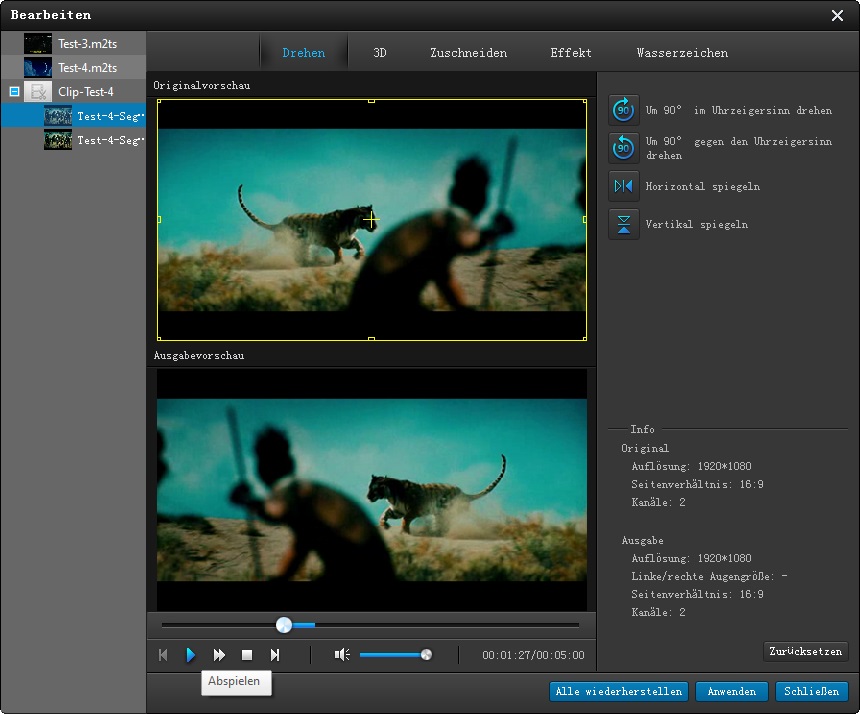Switch to the Drehen tab
The image size is (860, 714).
click(x=304, y=53)
